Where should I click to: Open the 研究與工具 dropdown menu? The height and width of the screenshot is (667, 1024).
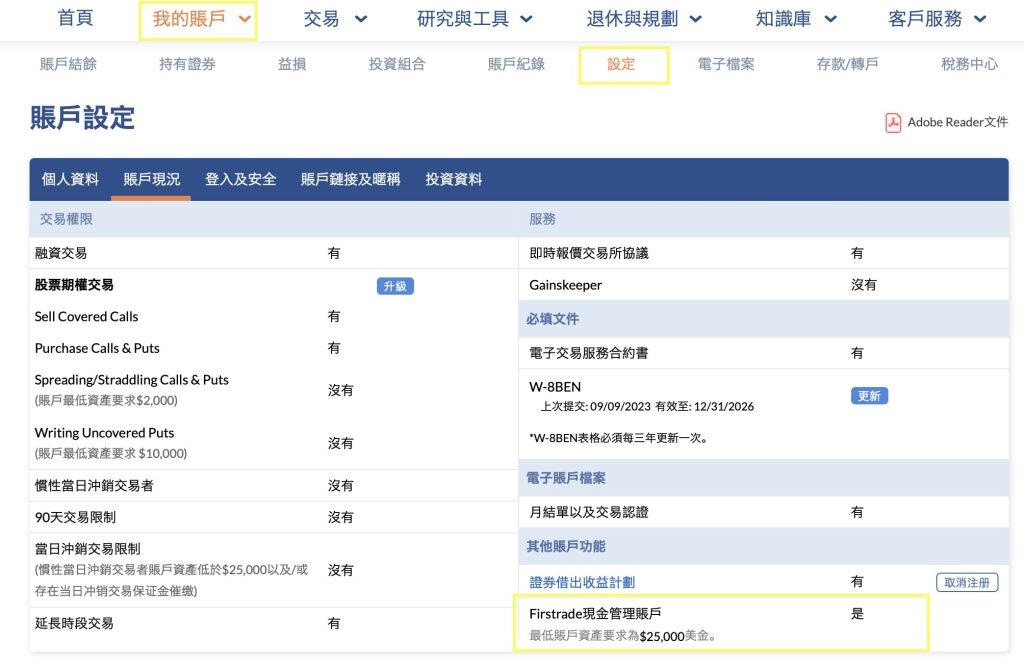(x=474, y=19)
